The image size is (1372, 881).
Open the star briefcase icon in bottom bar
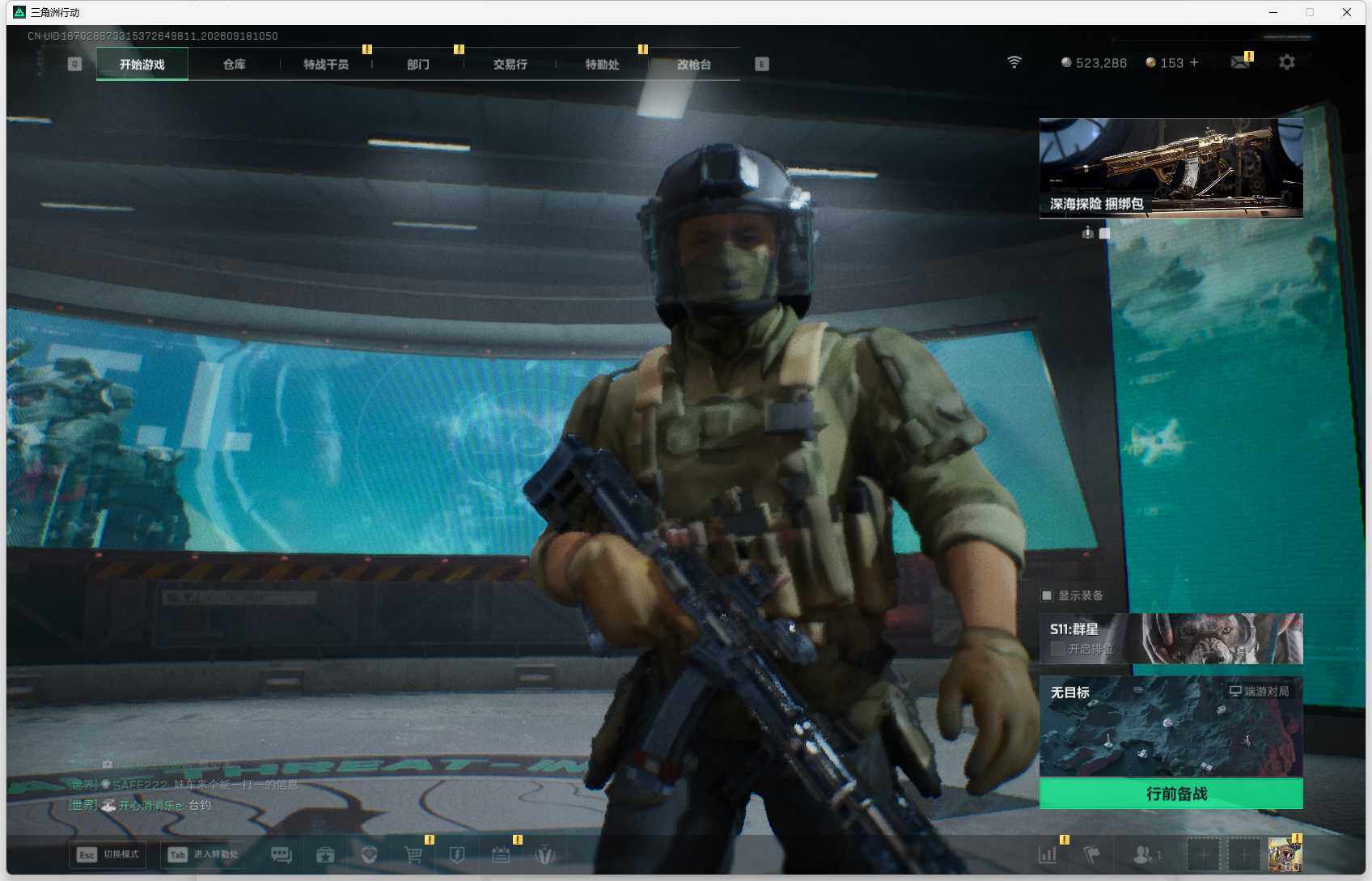pyautogui.click(x=325, y=855)
